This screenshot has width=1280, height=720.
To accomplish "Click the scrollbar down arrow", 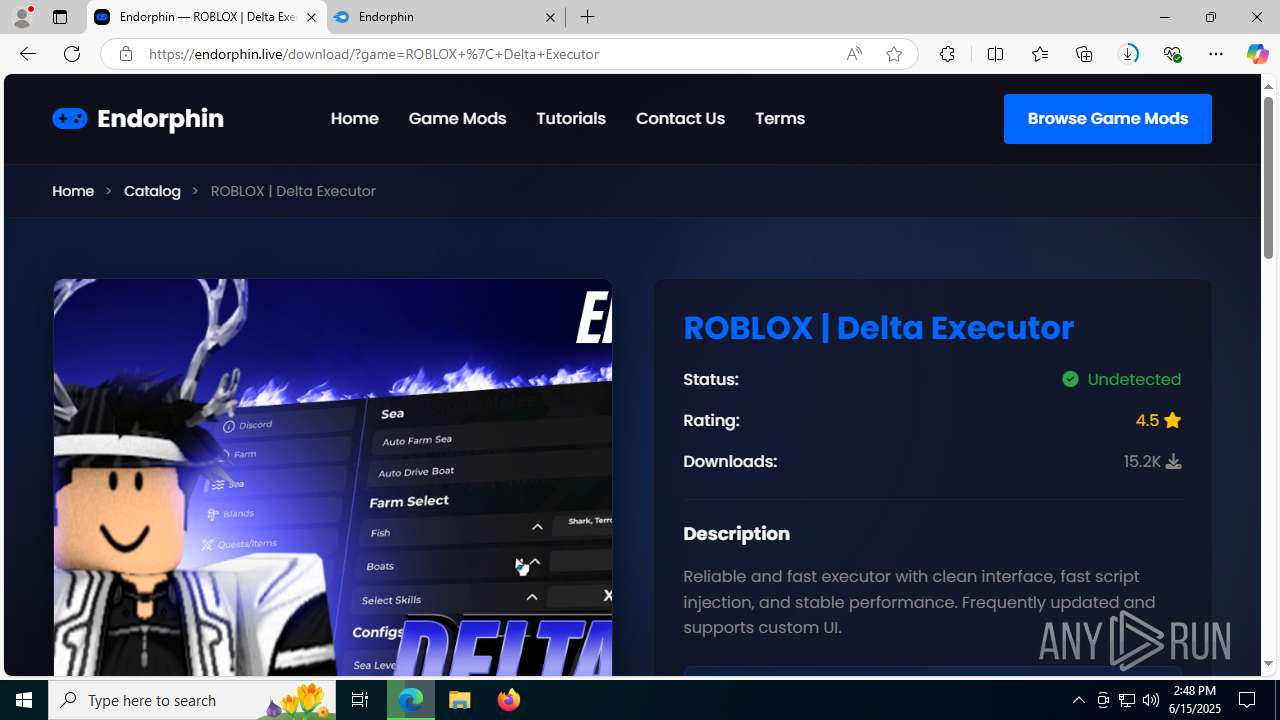I will (x=1268, y=664).
